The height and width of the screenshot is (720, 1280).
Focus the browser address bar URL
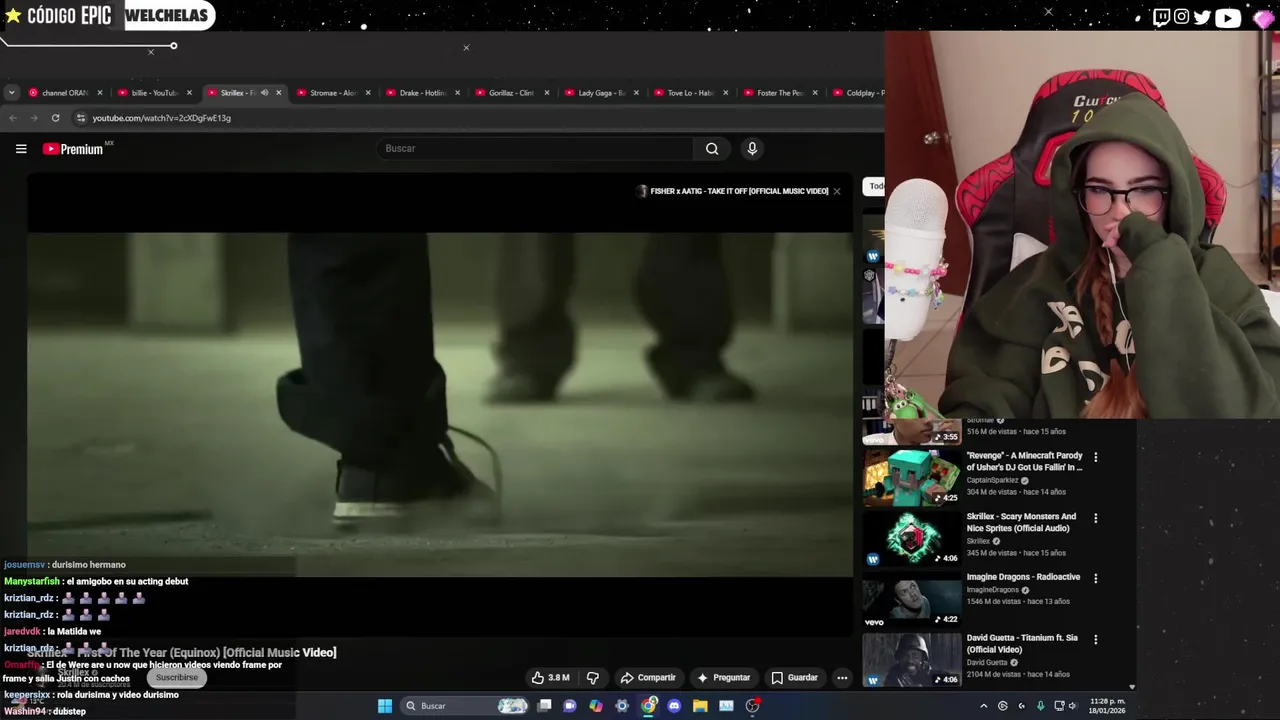pyautogui.click(x=161, y=118)
